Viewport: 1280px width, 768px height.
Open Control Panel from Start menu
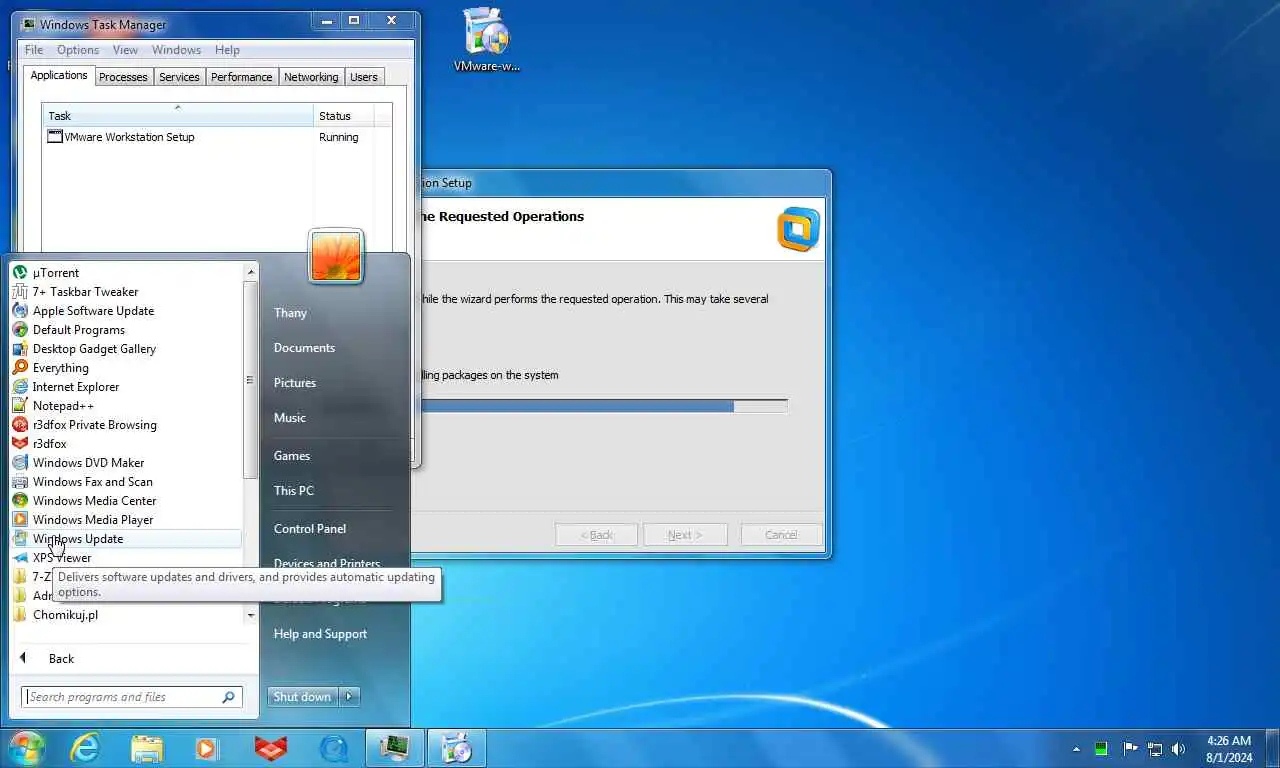tap(310, 529)
